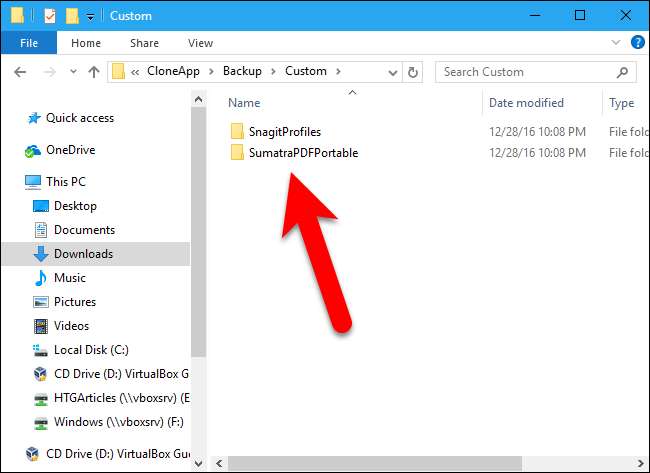Click the Videos filmstrip icon
Screen dimensions: 650x473
click(41, 326)
